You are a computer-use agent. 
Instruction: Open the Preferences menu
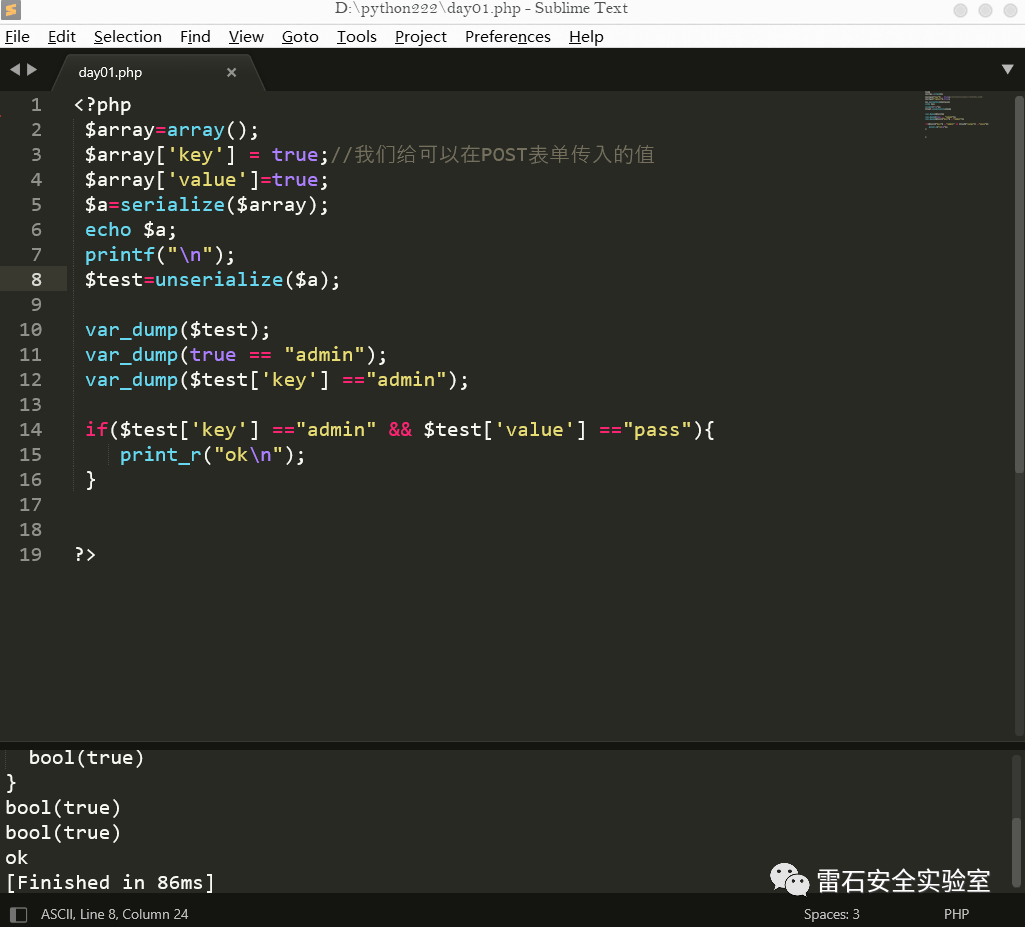coord(507,37)
